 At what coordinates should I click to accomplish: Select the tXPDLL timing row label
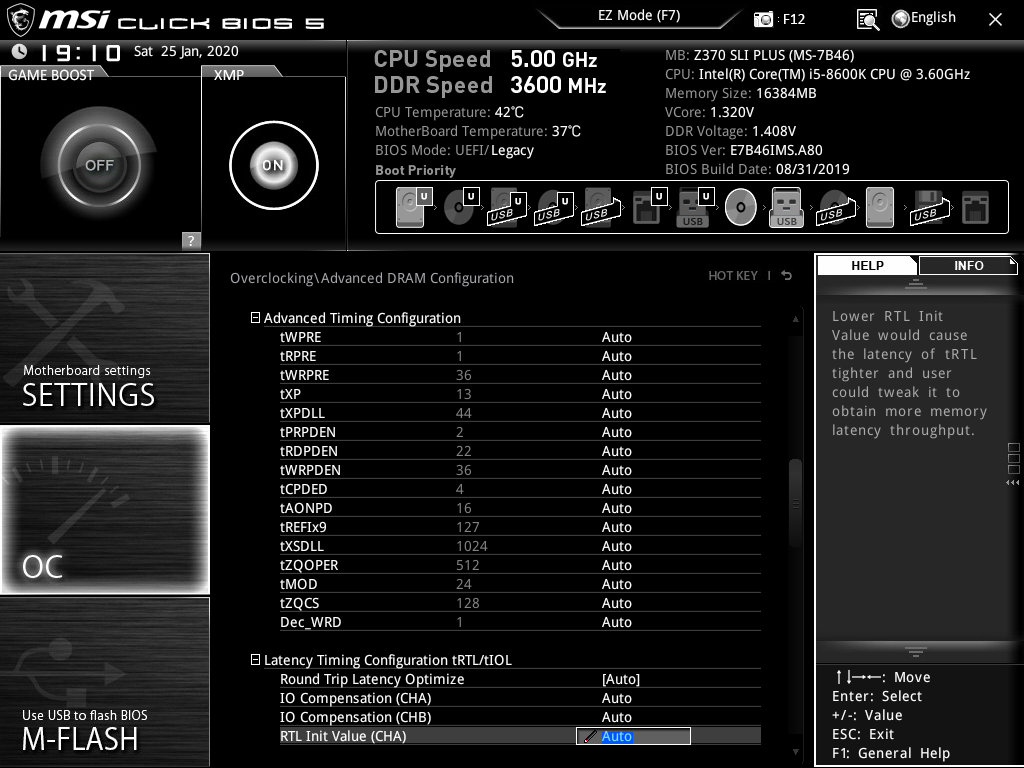(302, 413)
